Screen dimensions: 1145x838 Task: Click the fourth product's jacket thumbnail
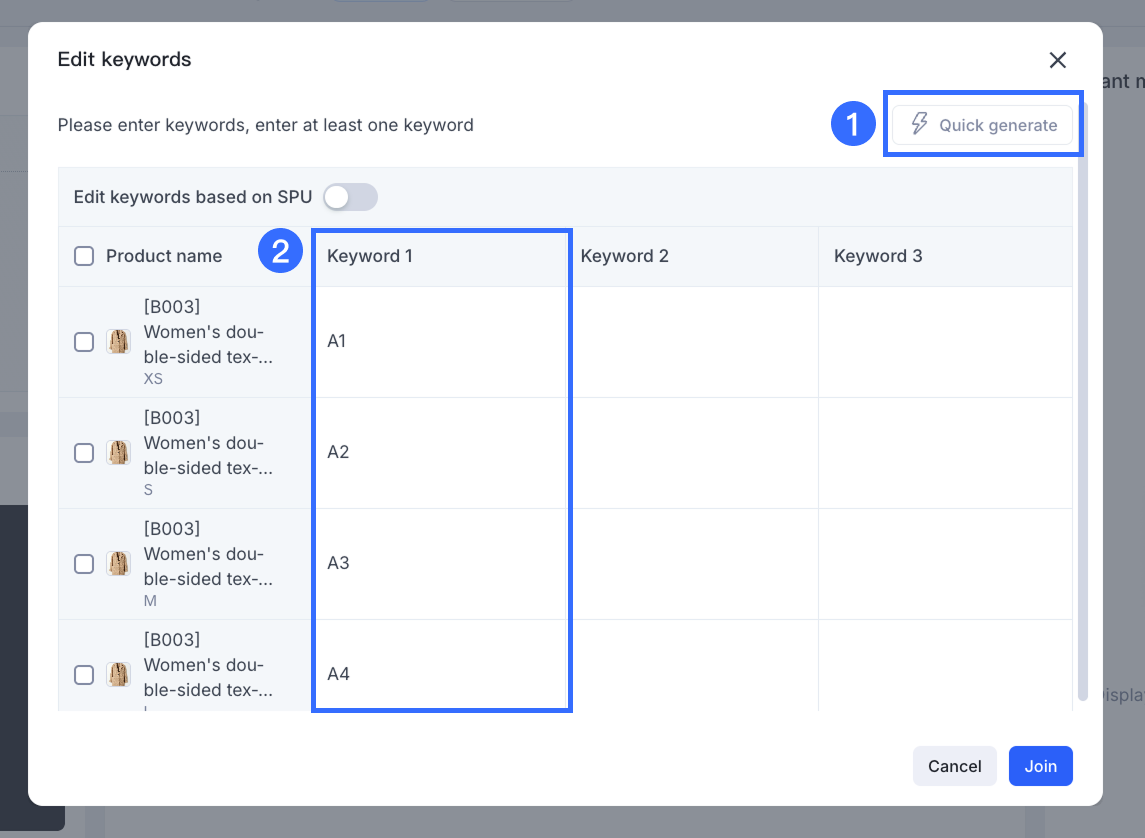coord(119,675)
